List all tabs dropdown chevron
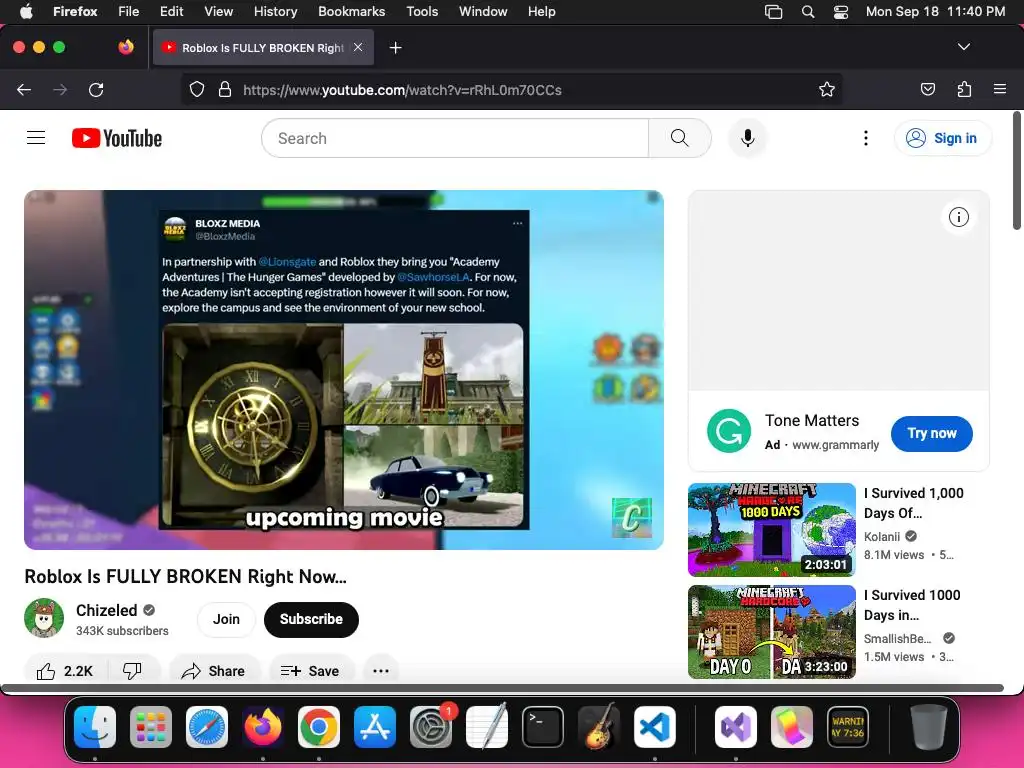 coord(963,47)
